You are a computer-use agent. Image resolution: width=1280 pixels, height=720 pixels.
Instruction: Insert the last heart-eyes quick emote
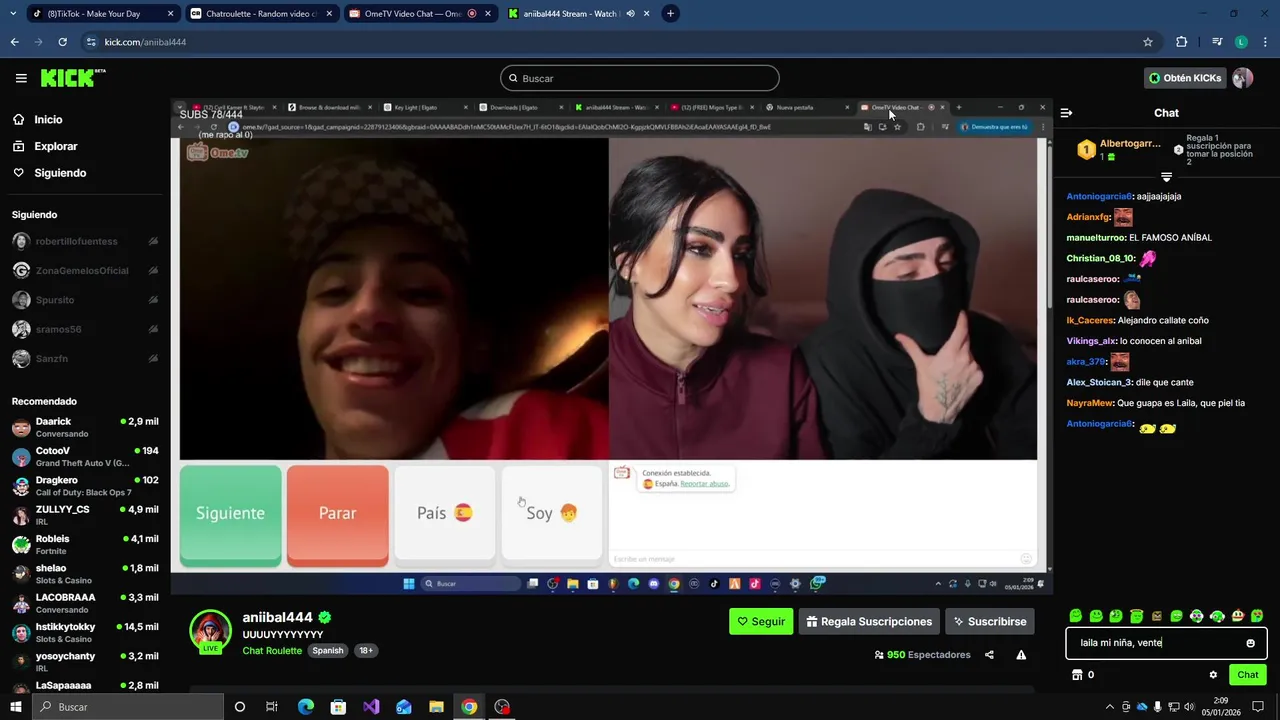(1257, 616)
